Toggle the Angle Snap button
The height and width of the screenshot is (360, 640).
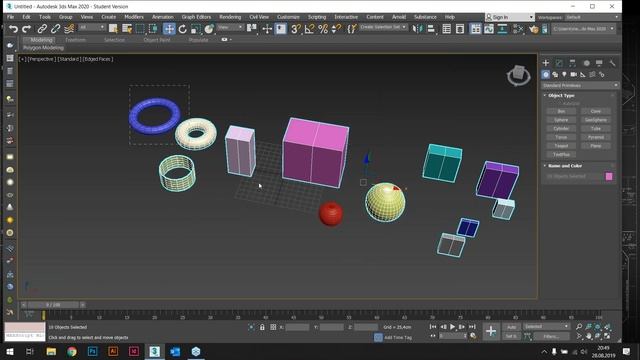pyautogui.click(x=309, y=29)
